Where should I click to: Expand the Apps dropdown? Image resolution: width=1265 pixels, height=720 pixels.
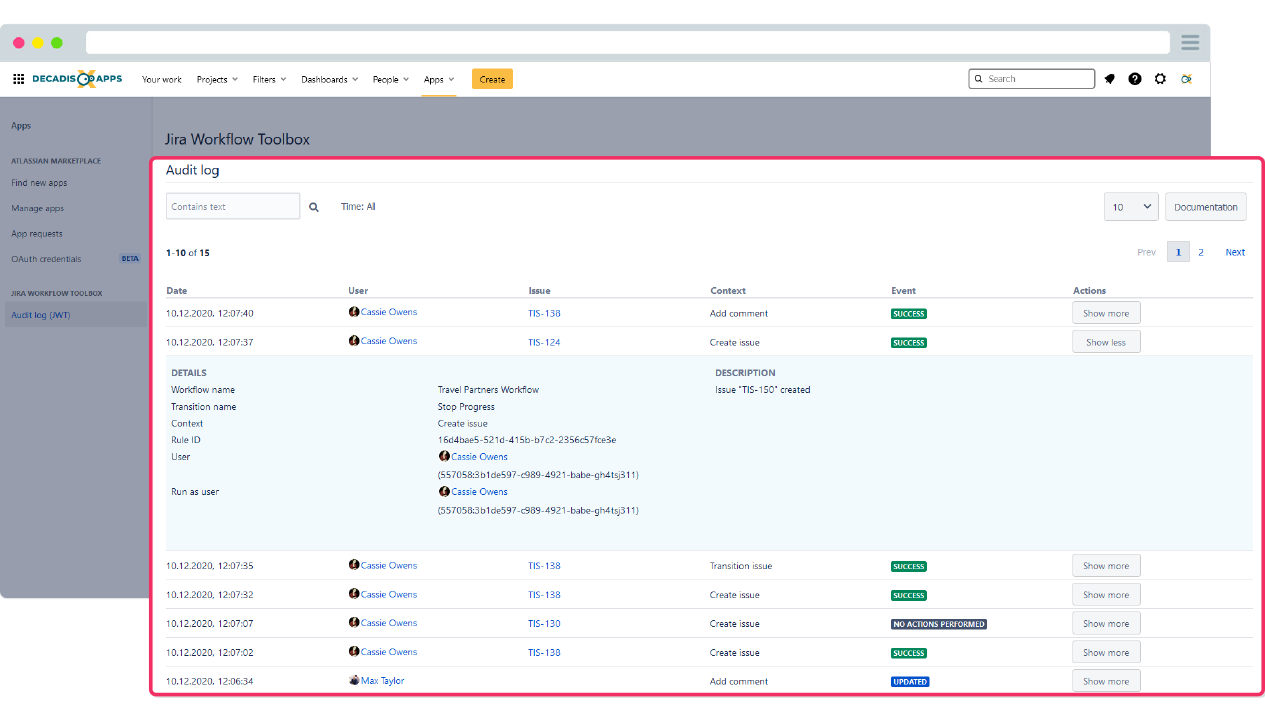[x=439, y=79]
